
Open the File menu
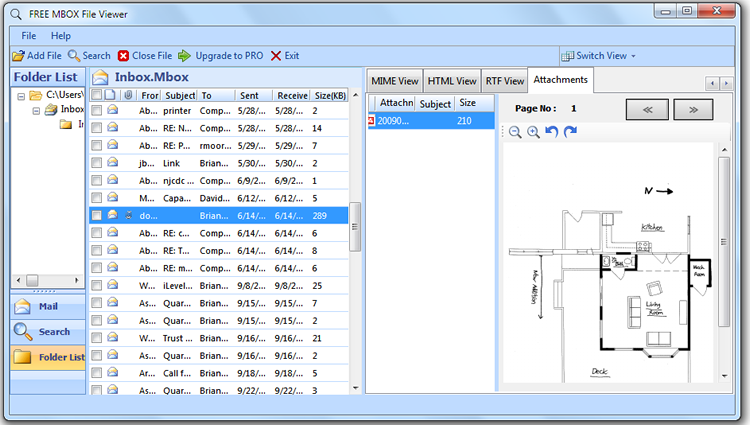[29, 36]
